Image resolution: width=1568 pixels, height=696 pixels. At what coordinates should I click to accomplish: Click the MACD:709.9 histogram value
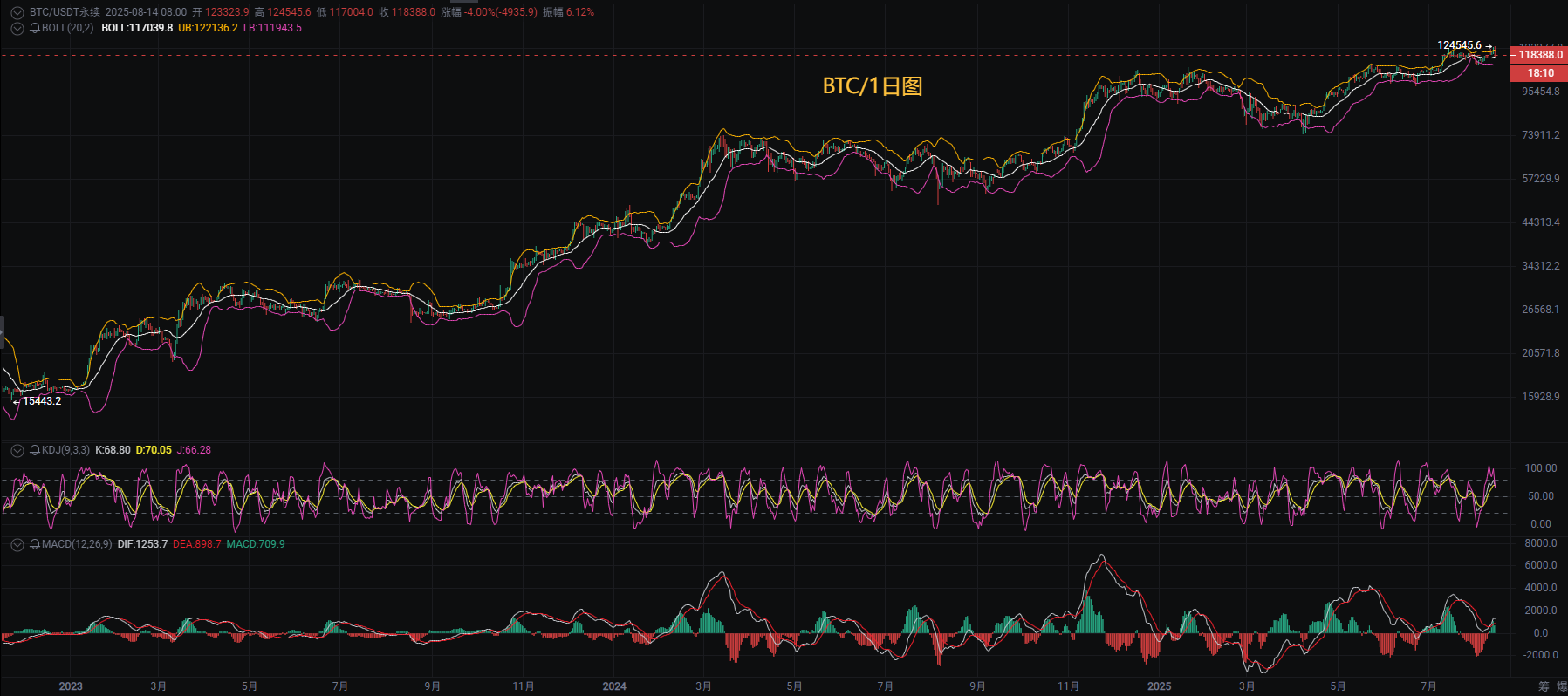point(256,544)
